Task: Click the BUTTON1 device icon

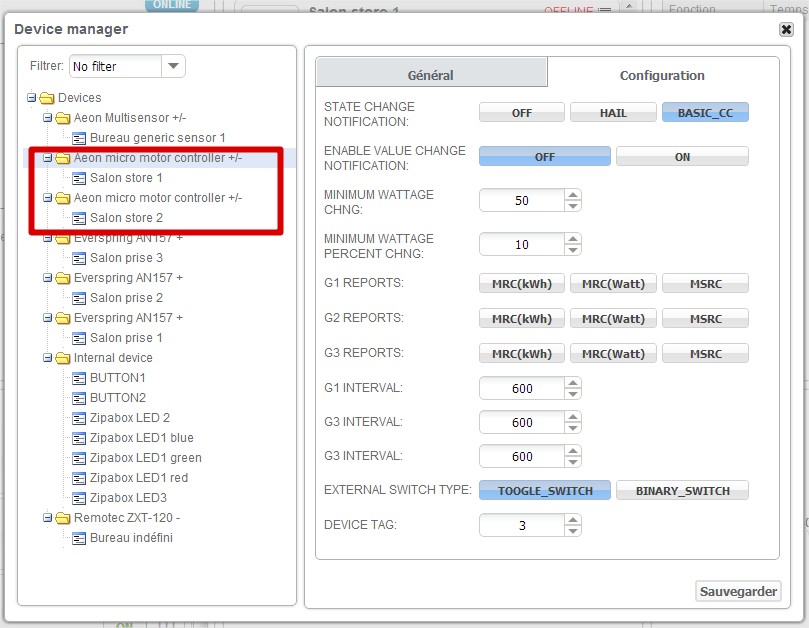Action: (x=80, y=378)
